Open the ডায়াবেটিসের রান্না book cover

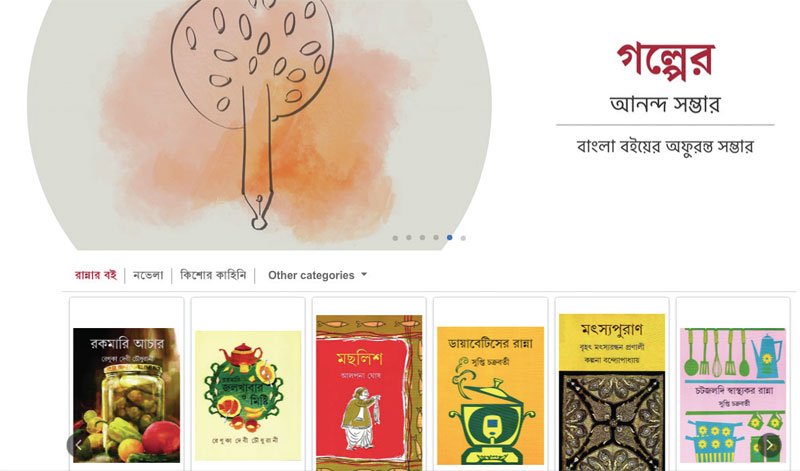tap(490, 396)
